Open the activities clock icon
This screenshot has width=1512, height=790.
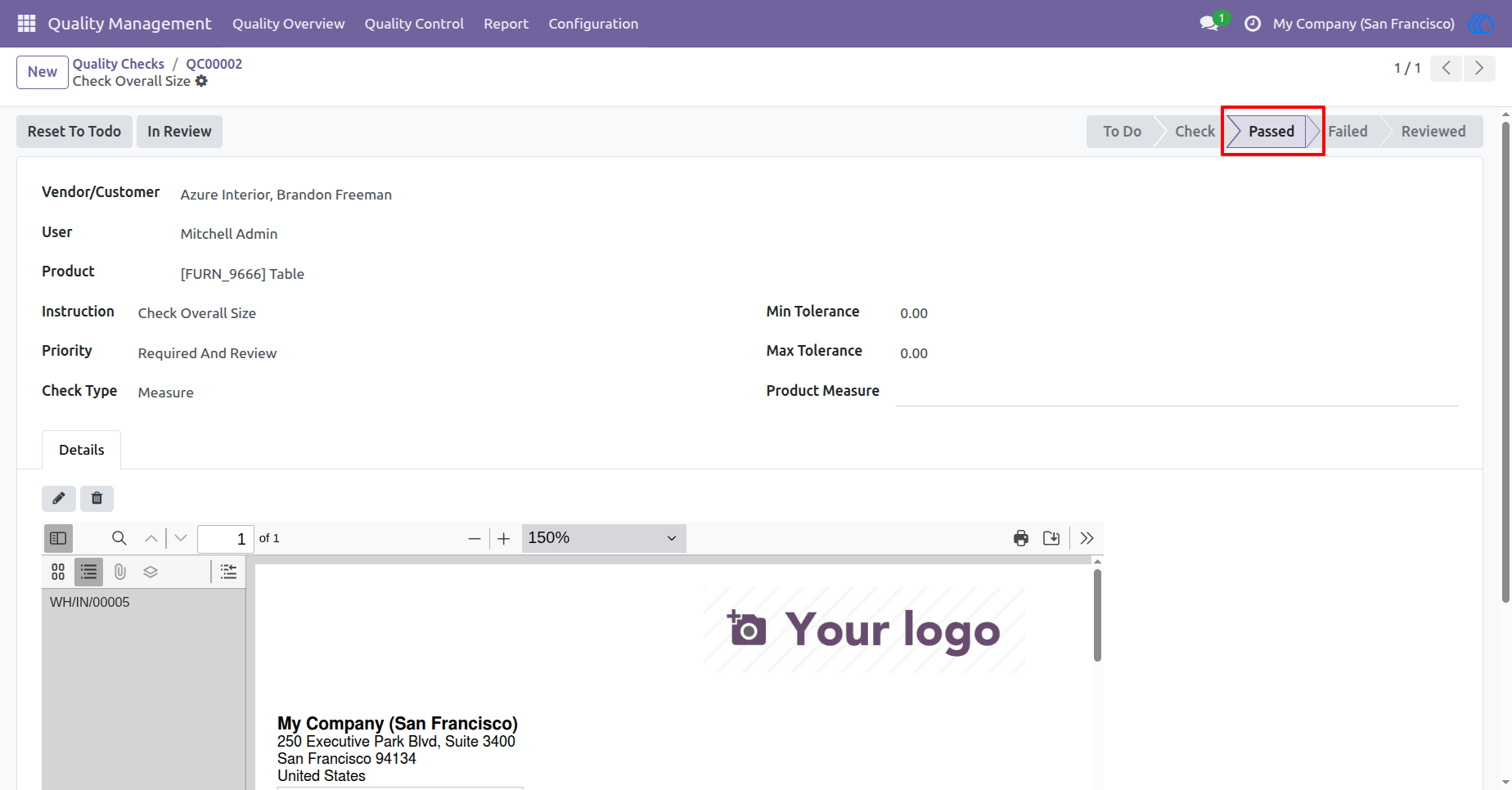(1253, 24)
